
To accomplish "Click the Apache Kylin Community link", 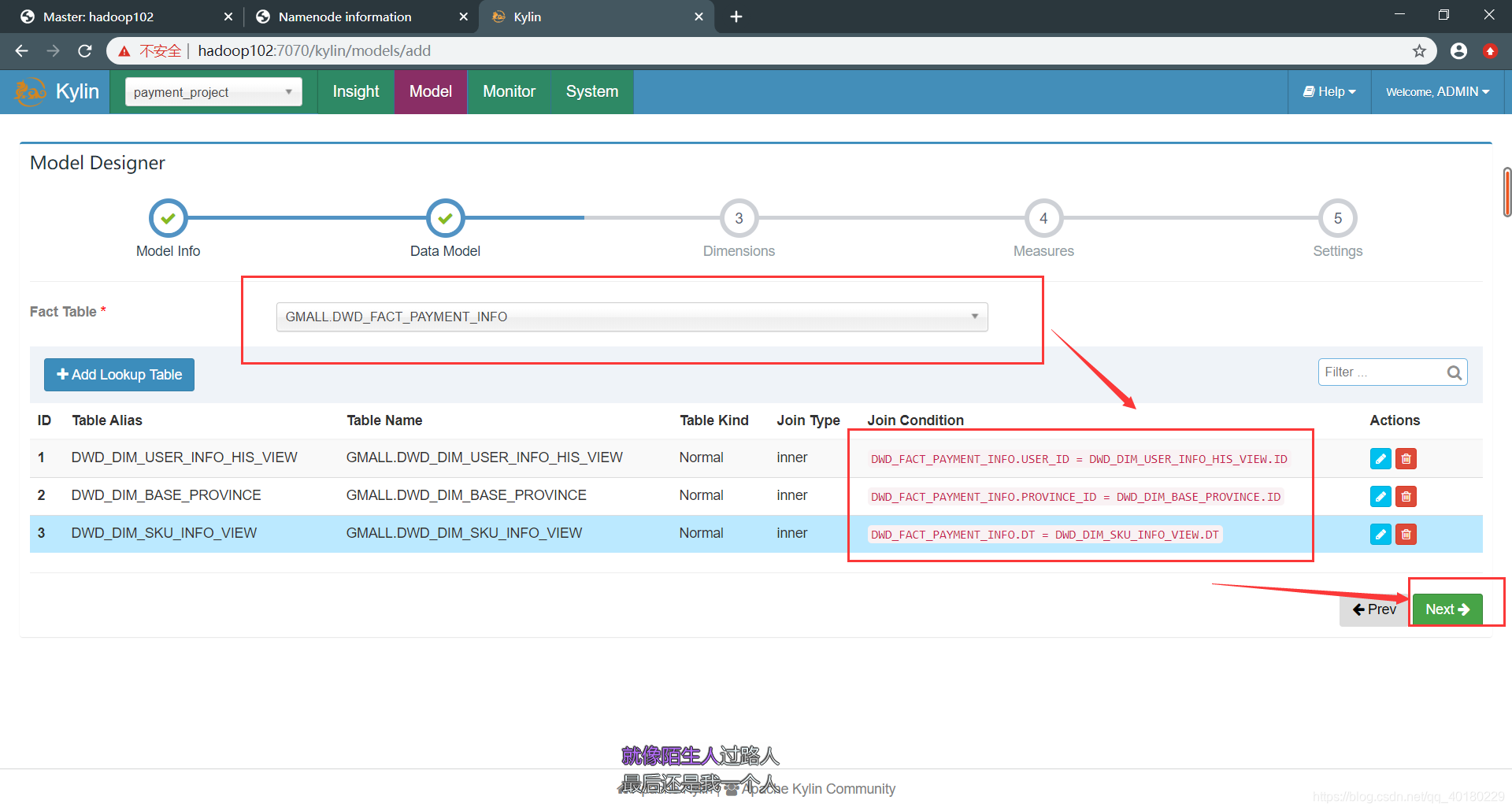I will pyautogui.click(x=818, y=789).
